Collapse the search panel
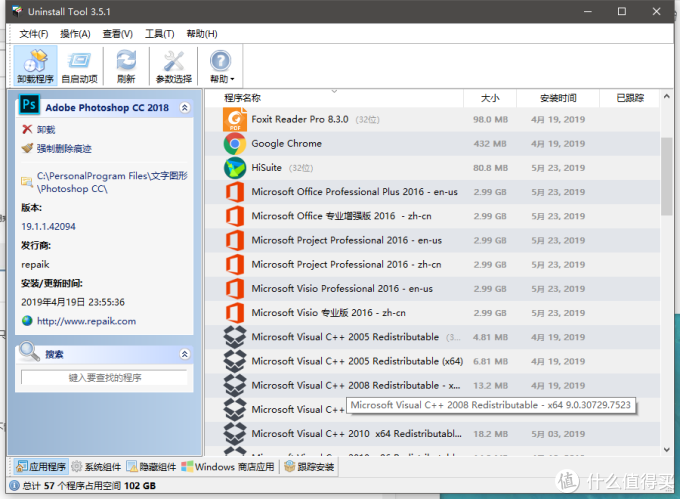Viewport: 680px width, 499px height. 185,354
